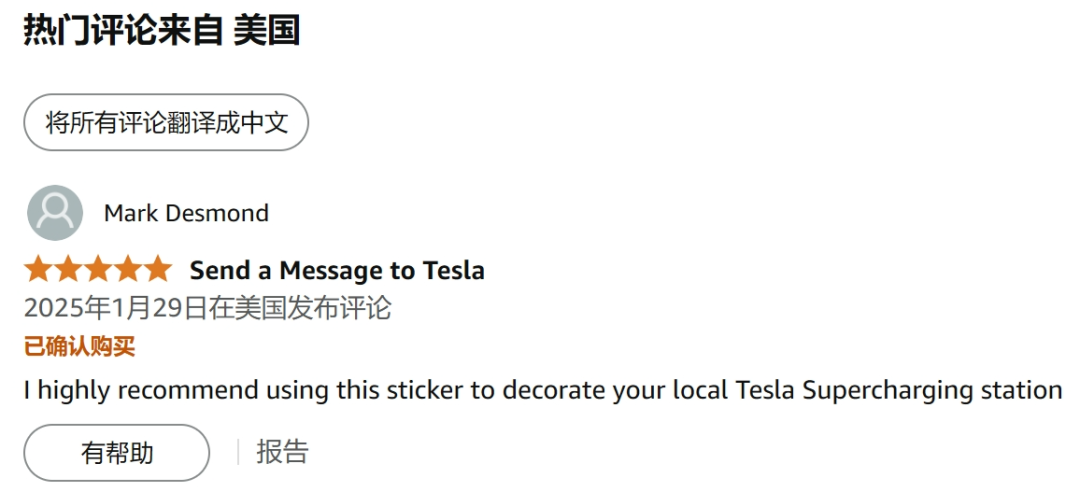The image size is (1080, 492).
Task: Click the 已确认购买 verified purchase label
Action: [79, 347]
